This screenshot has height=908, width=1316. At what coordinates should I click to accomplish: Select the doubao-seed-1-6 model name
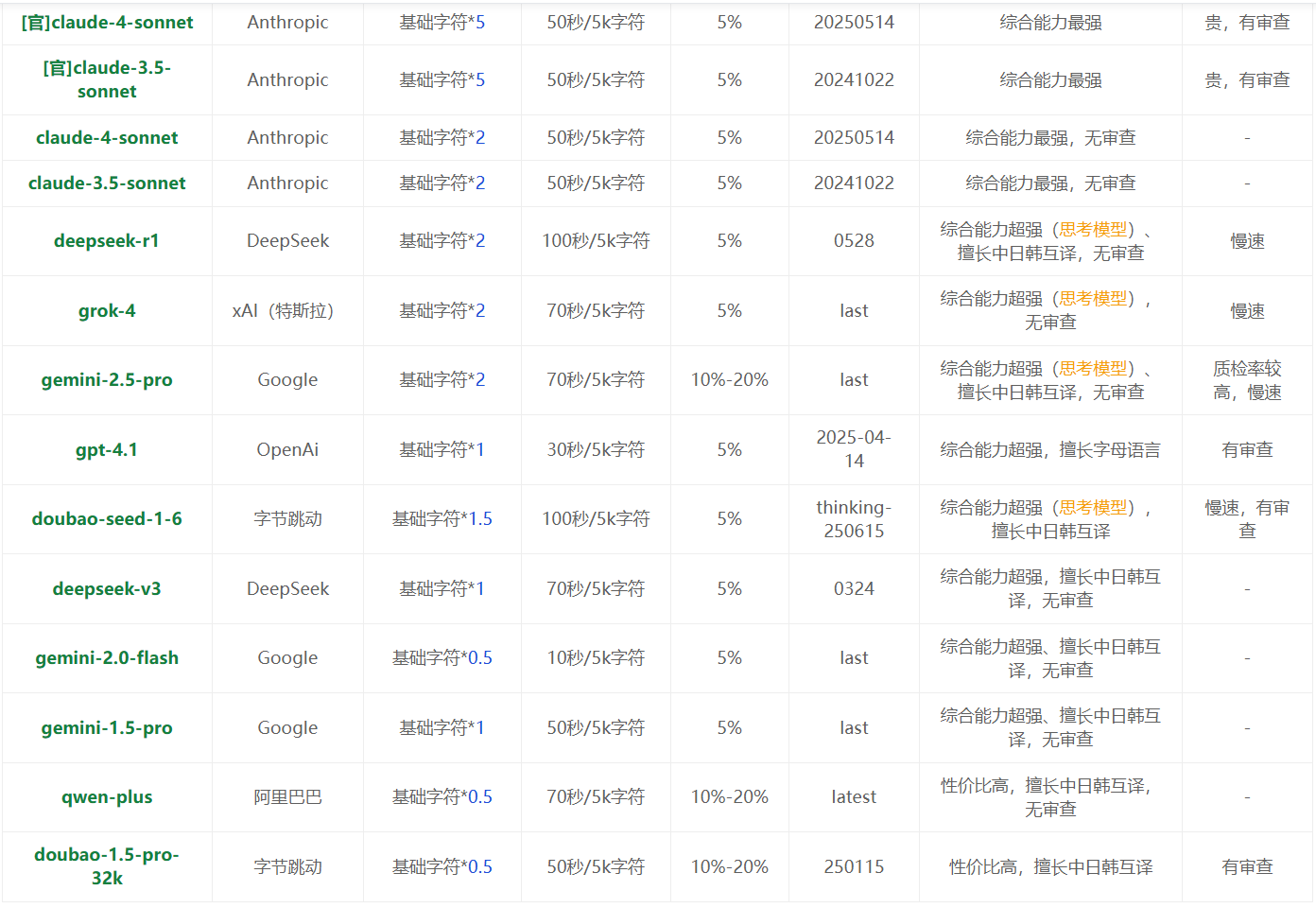107,519
